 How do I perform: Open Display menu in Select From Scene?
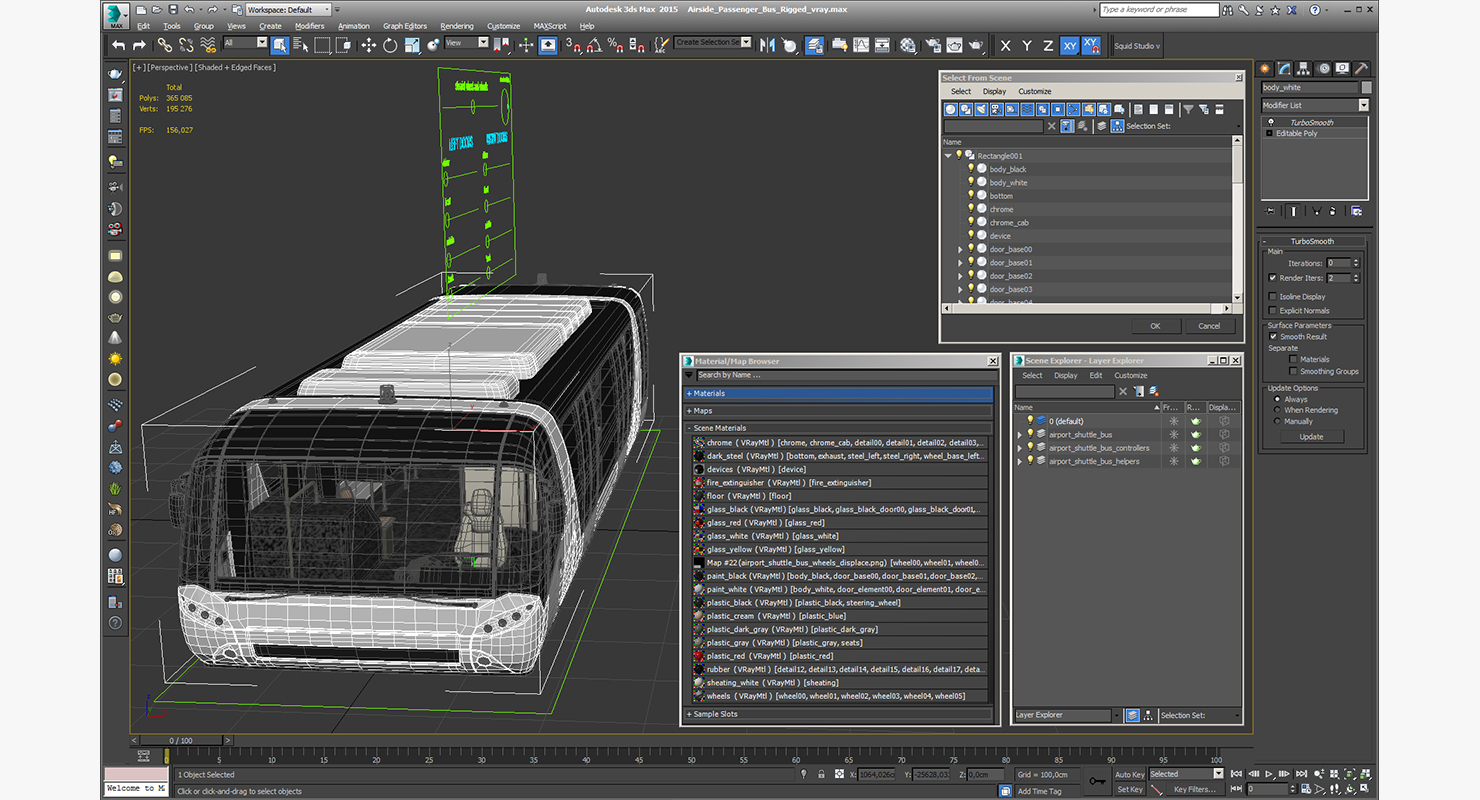click(994, 91)
